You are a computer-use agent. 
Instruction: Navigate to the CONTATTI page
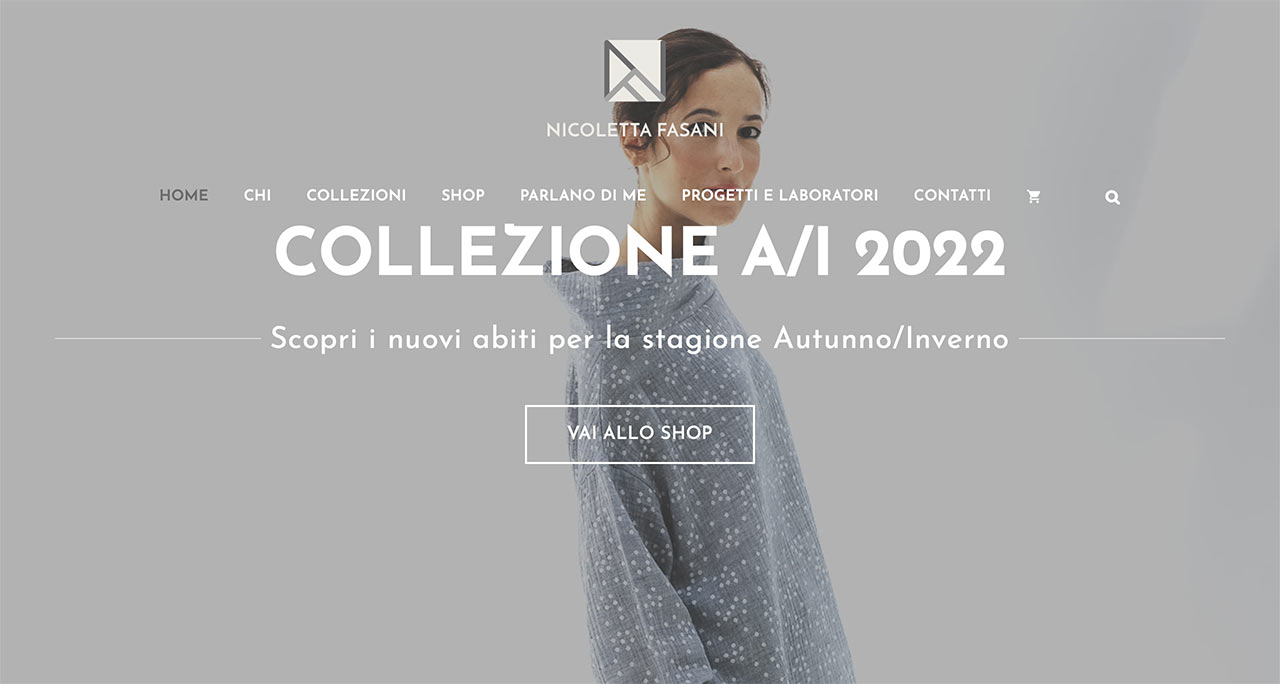pos(952,195)
